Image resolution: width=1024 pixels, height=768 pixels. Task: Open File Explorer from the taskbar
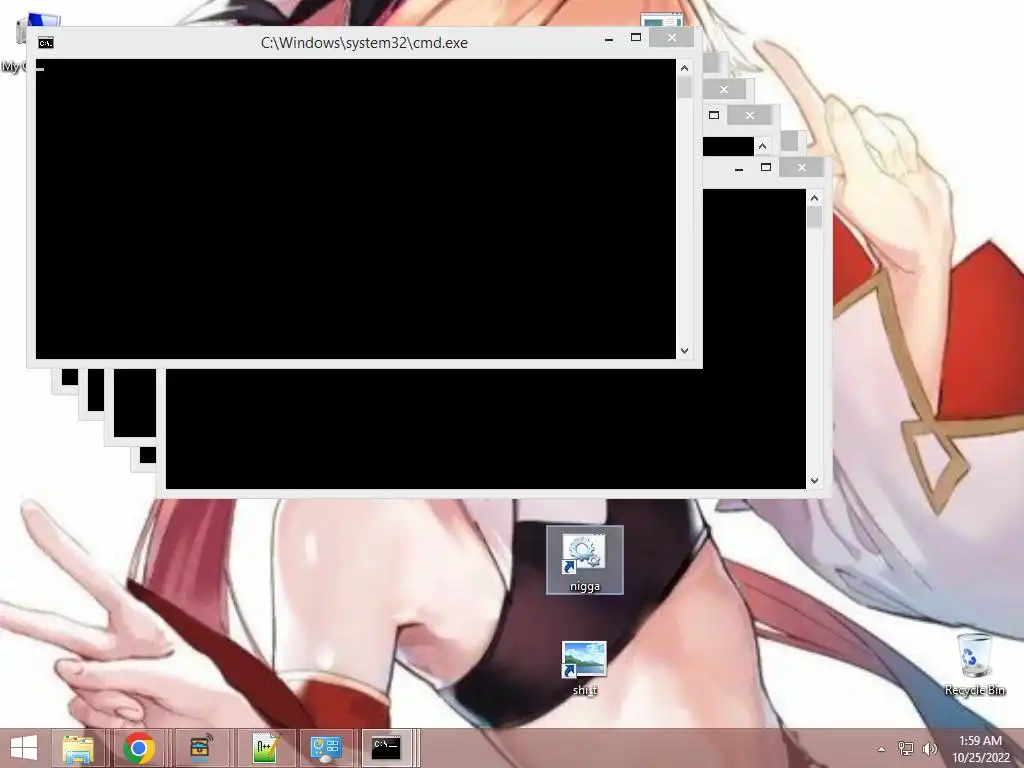[78, 748]
